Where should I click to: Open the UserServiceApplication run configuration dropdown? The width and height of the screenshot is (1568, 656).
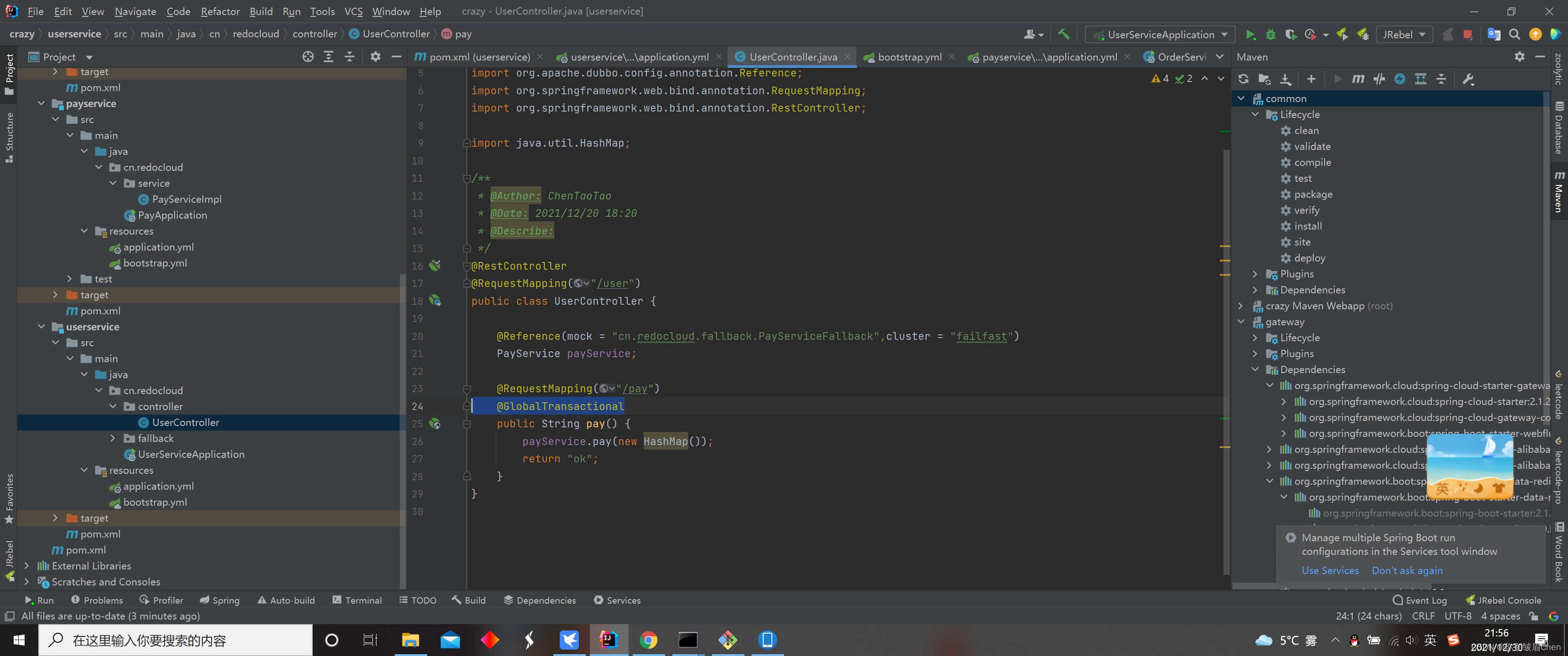pos(1160,35)
